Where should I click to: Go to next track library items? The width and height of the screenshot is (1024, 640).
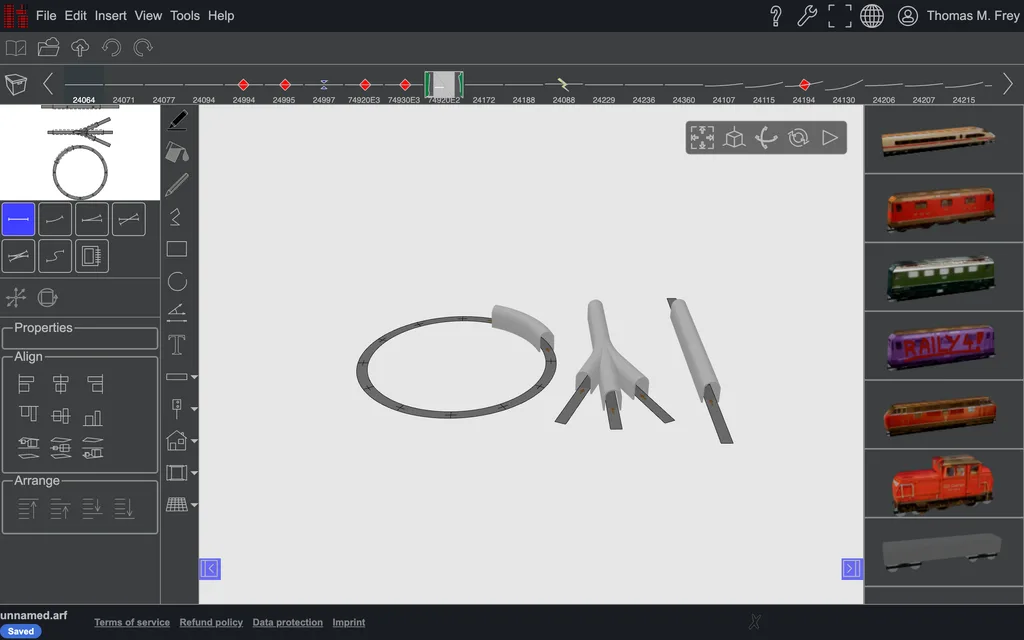(1008, 84)
